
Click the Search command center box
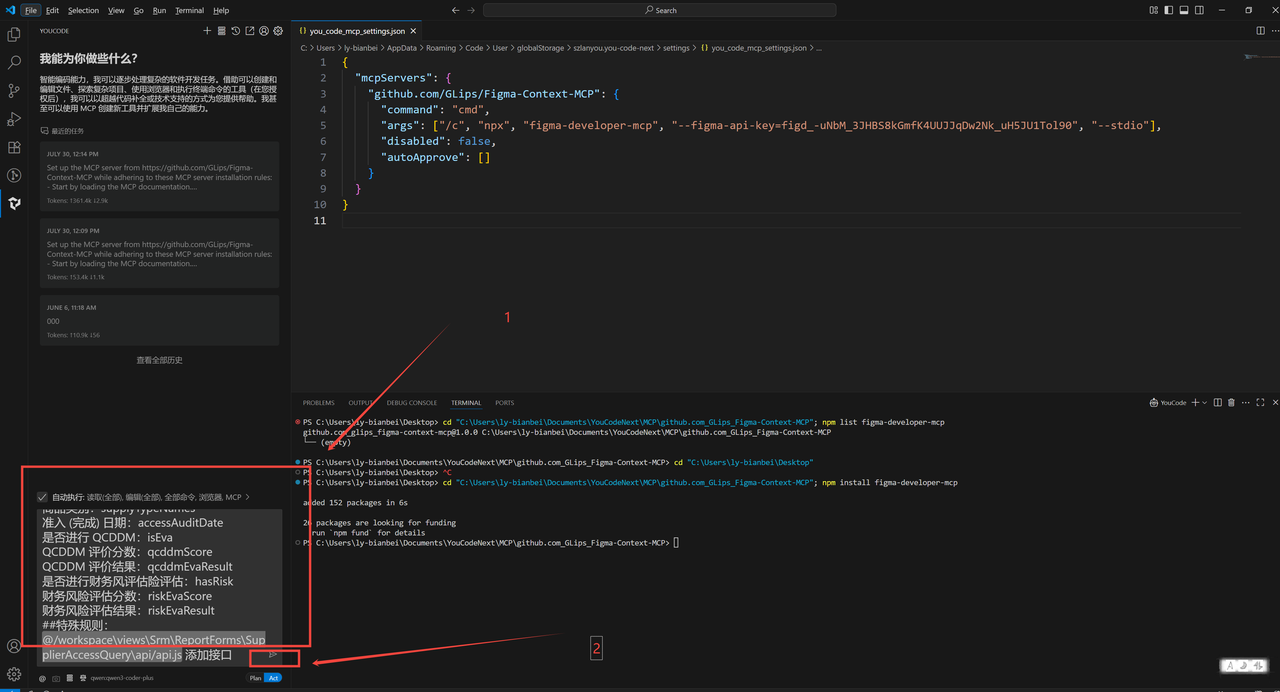[660, 10]
